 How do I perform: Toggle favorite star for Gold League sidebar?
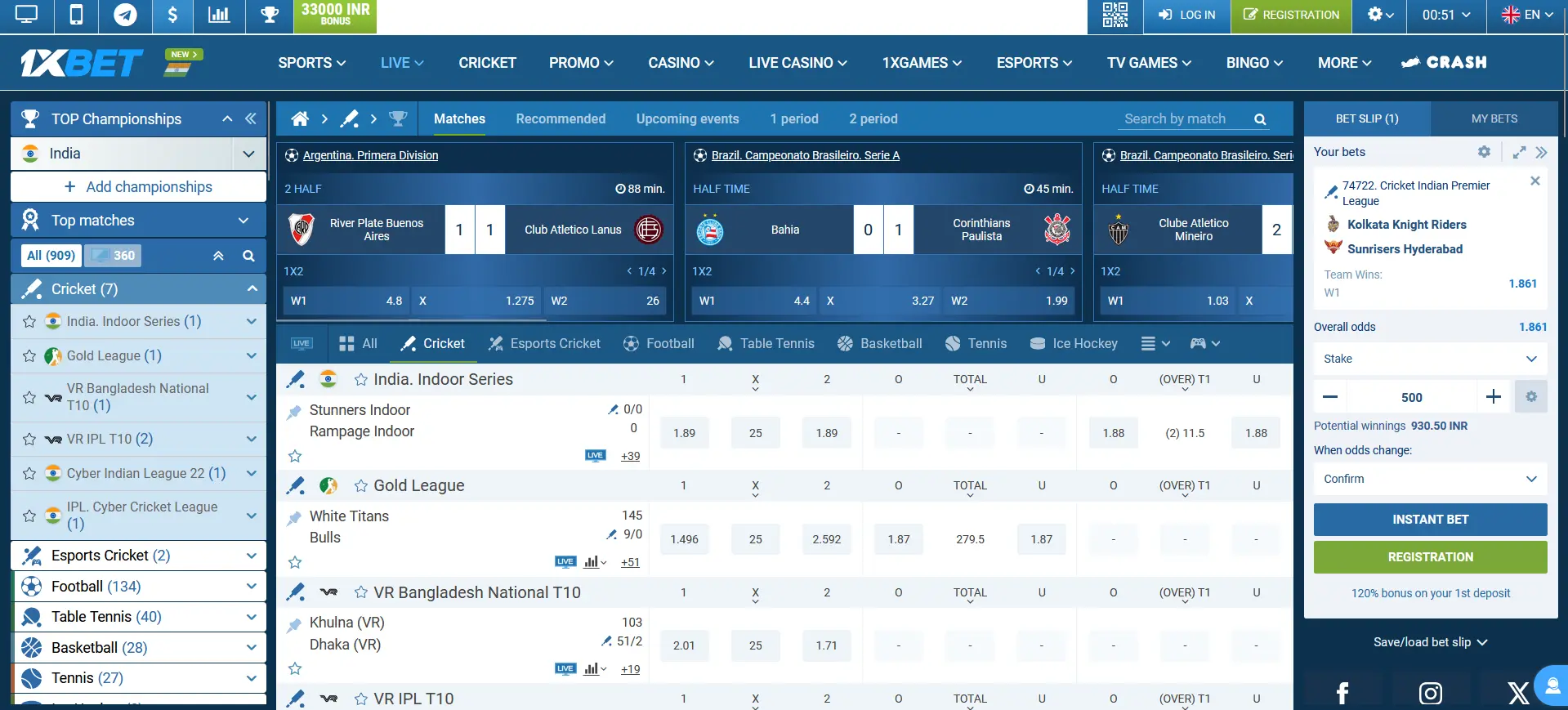click(x=29, y=356)
